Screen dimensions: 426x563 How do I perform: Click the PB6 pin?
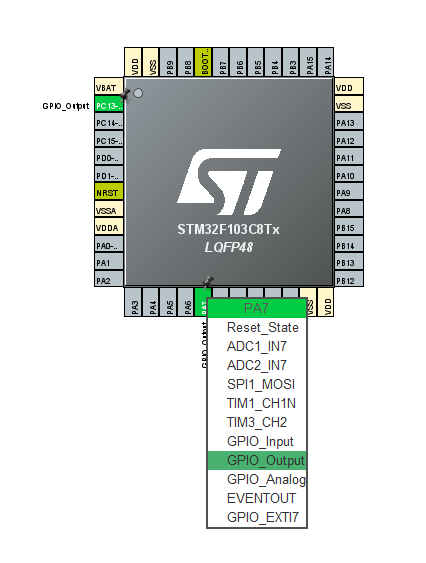tap(239, 62)
